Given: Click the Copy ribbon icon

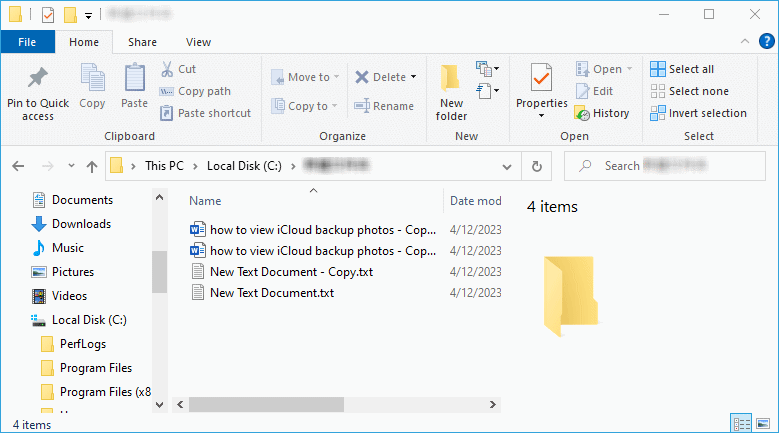Looking at the screenshot, I should [x=92, y=78].
